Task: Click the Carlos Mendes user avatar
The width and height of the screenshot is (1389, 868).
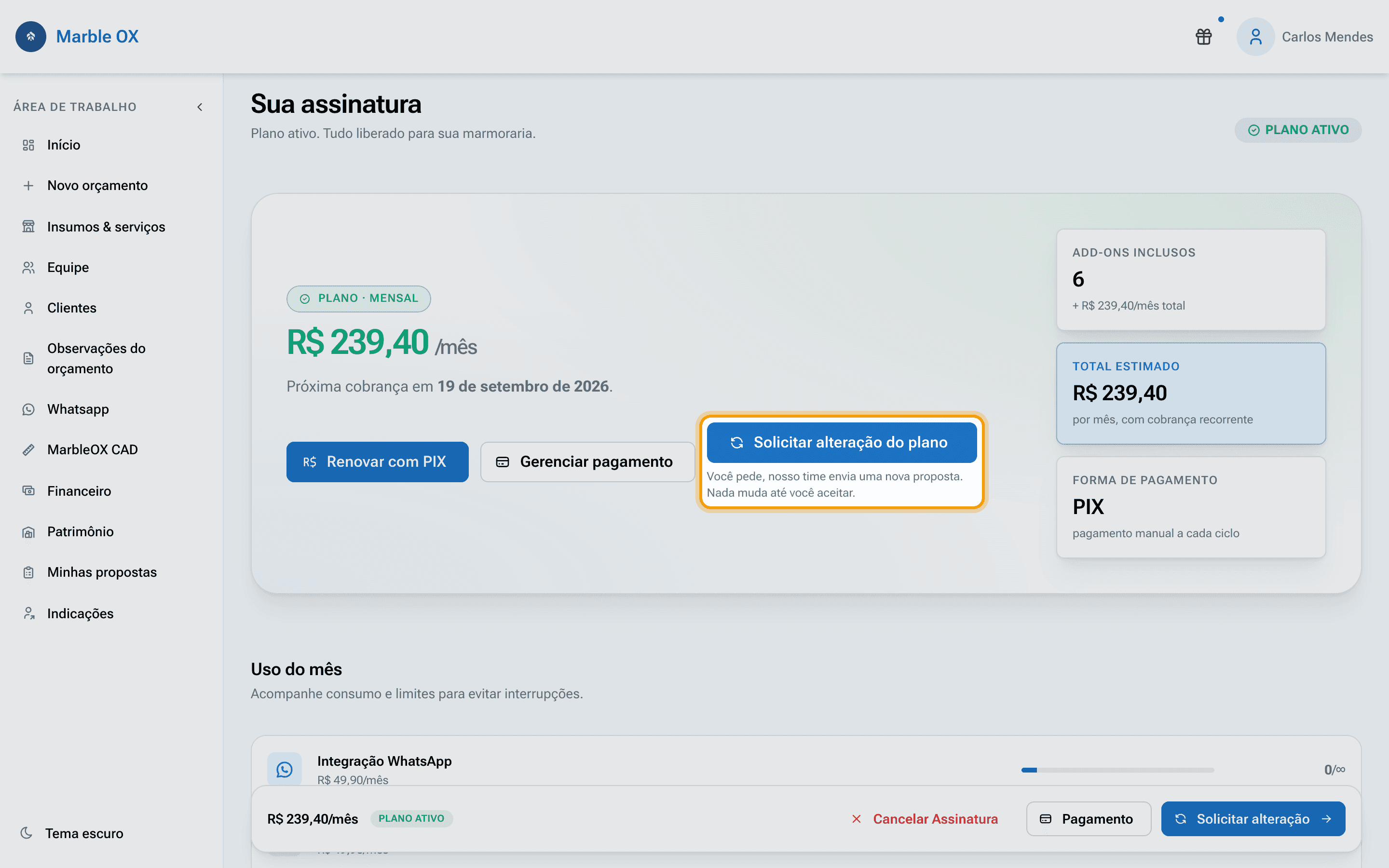Action: click(1255, 37)
